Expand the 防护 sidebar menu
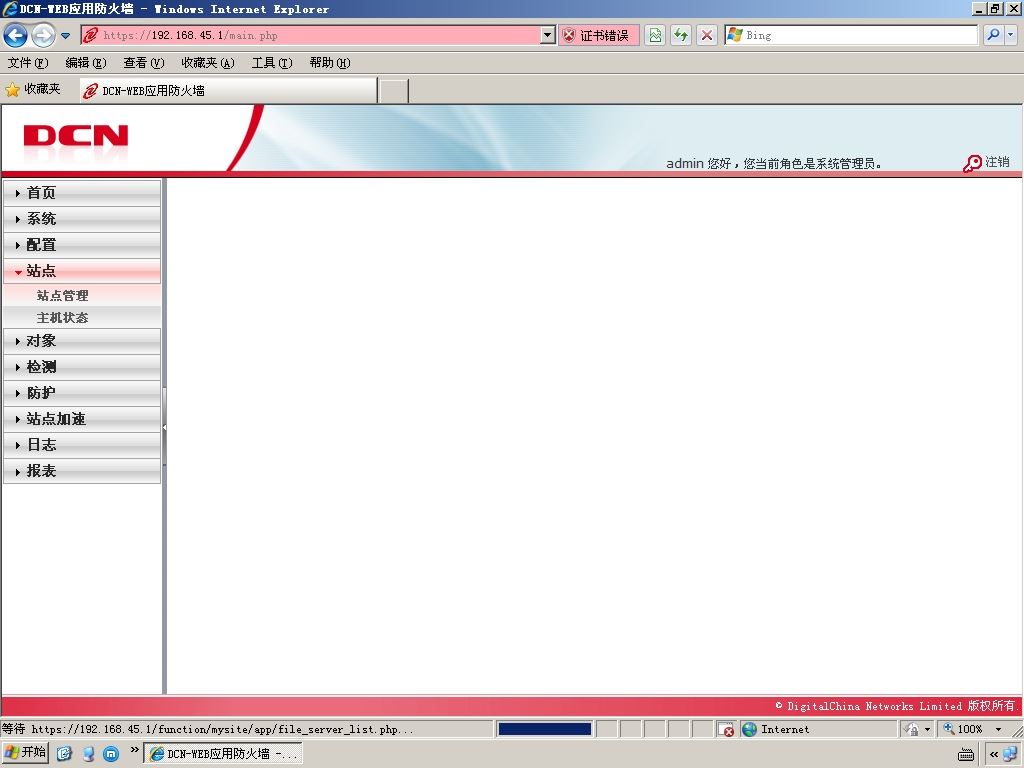Image resolution: width=1024 pixels, height=768 pixels. click(x=82, y=393)
